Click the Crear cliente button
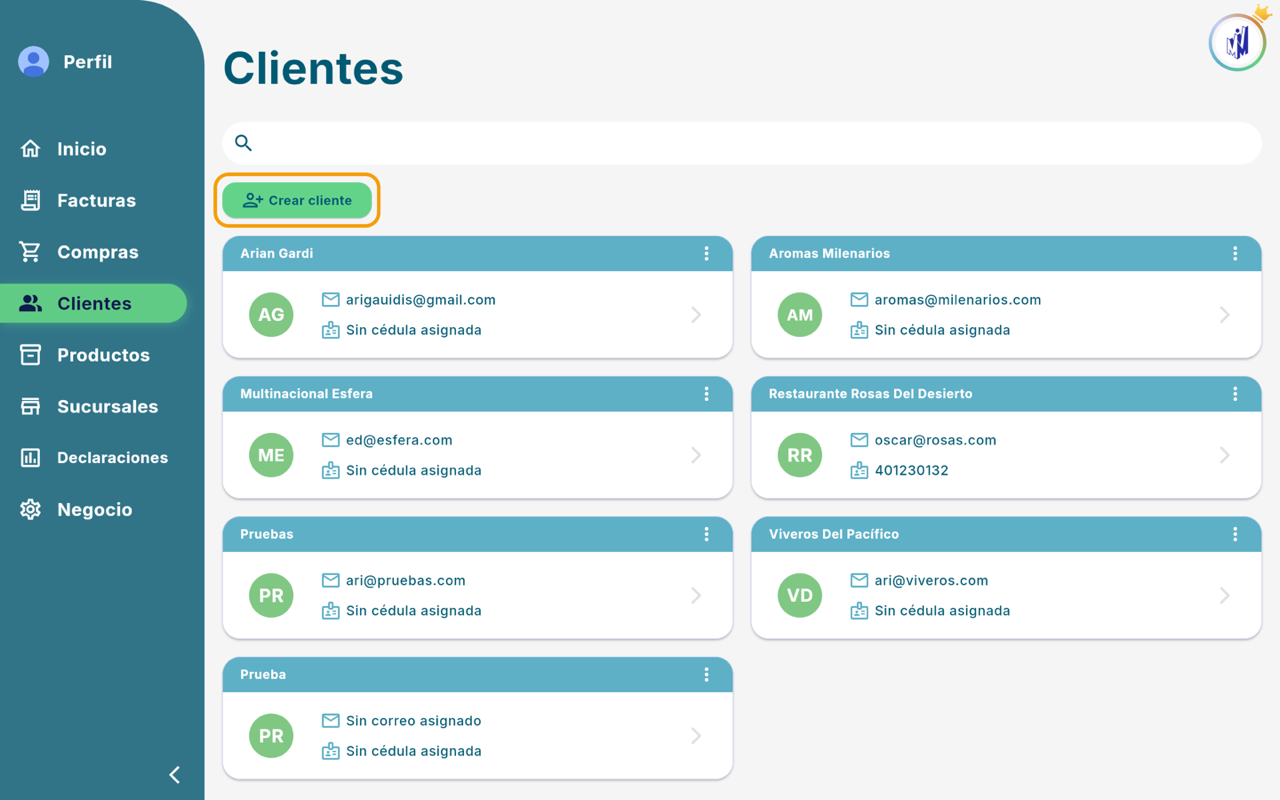Image resolution: width=1280 pixels, height=800 pixels. point(297,200)
